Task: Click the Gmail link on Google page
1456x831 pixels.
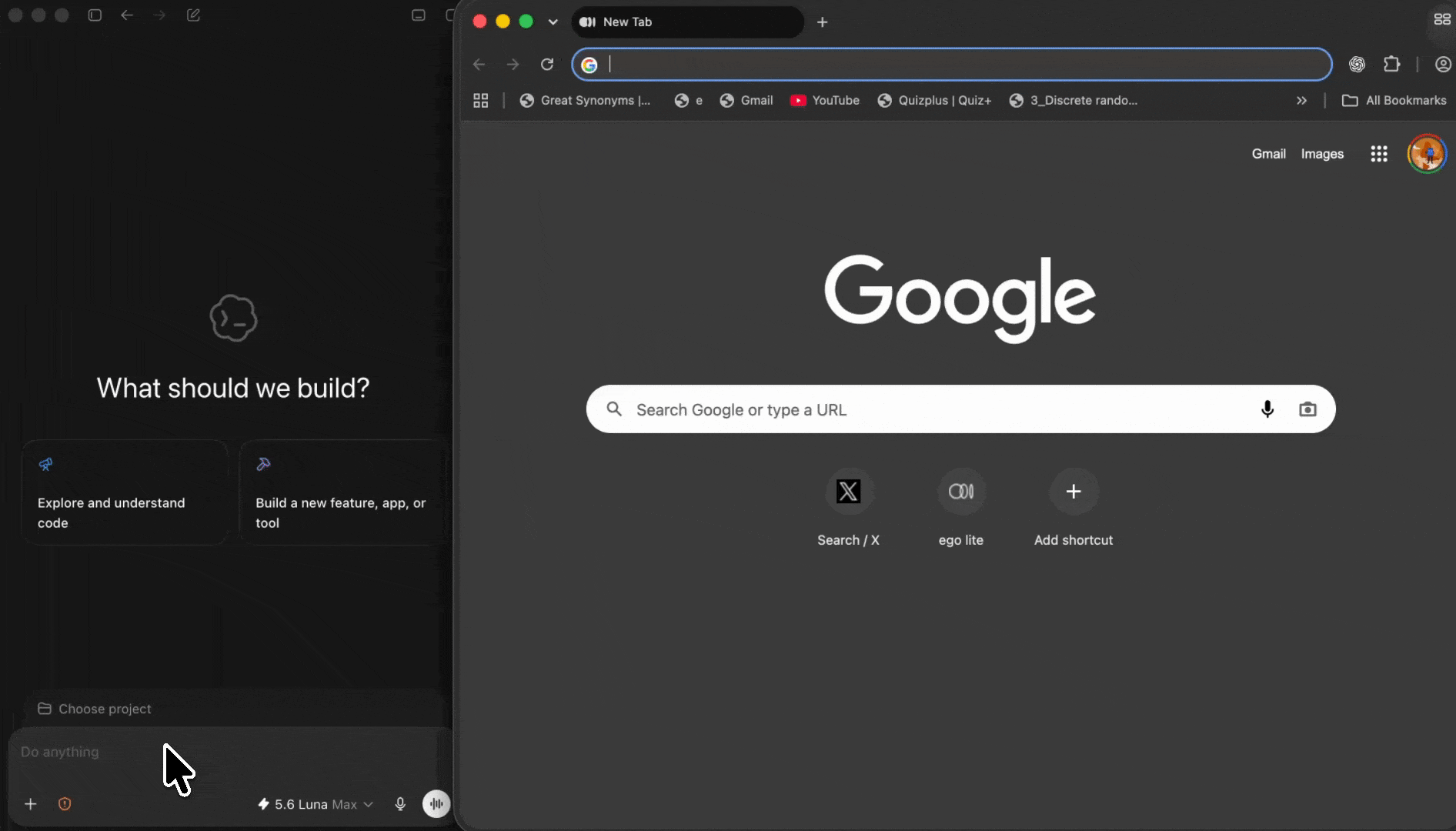Action: tap(1268, 154)
